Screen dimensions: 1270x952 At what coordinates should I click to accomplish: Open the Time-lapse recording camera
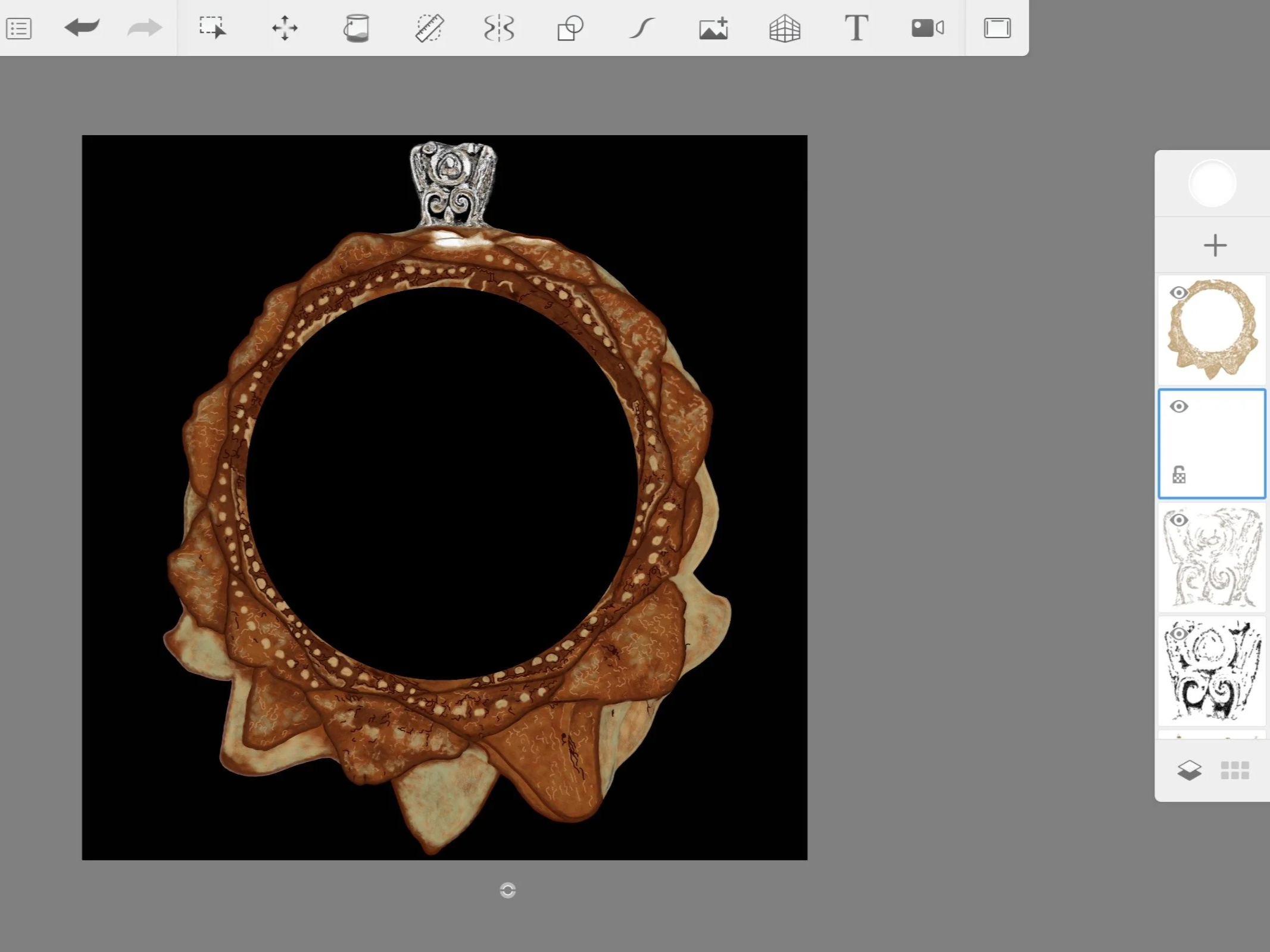click(928, 28)
